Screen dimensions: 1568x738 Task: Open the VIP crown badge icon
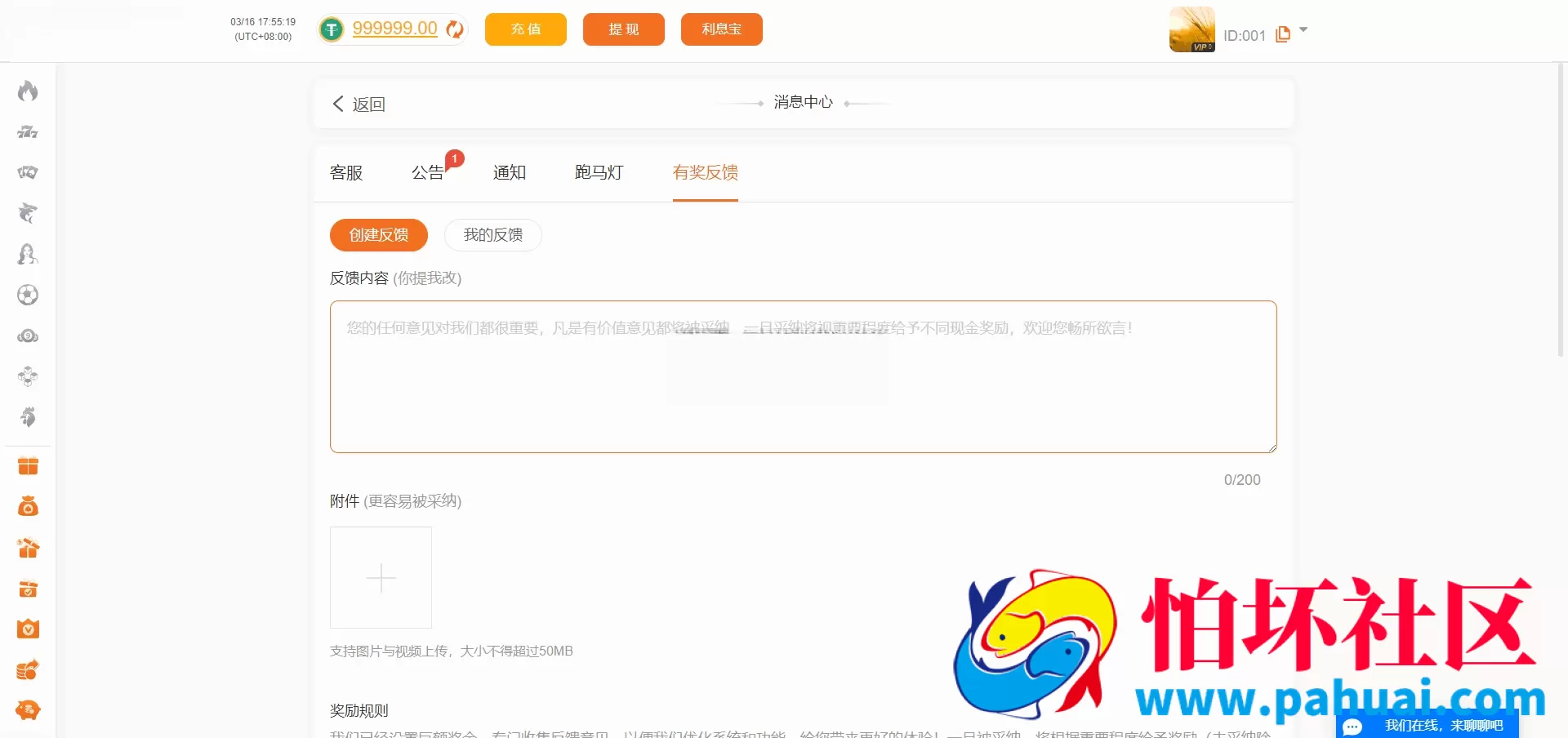28,629
